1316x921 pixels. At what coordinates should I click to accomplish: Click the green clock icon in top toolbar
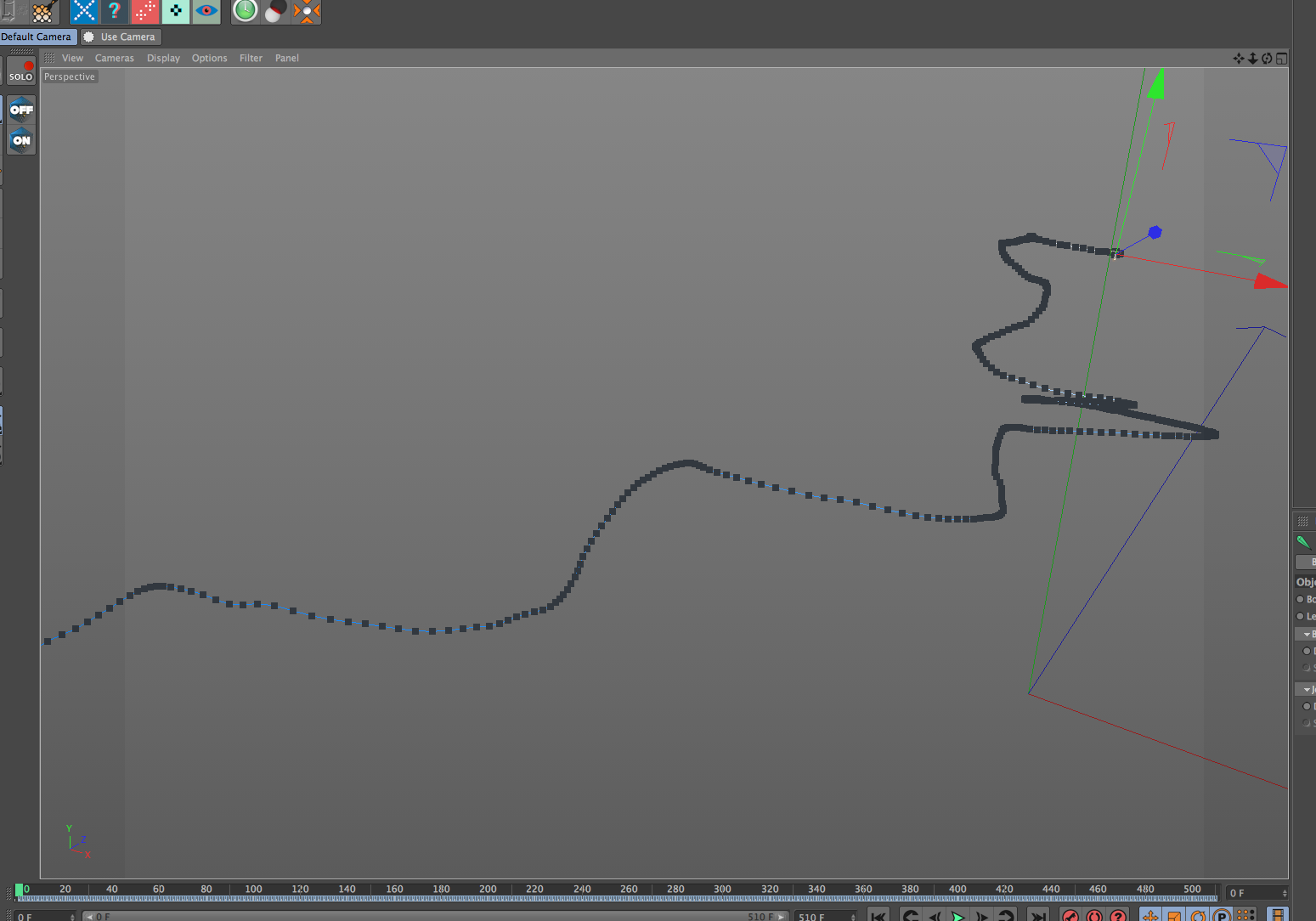point(246,11)
